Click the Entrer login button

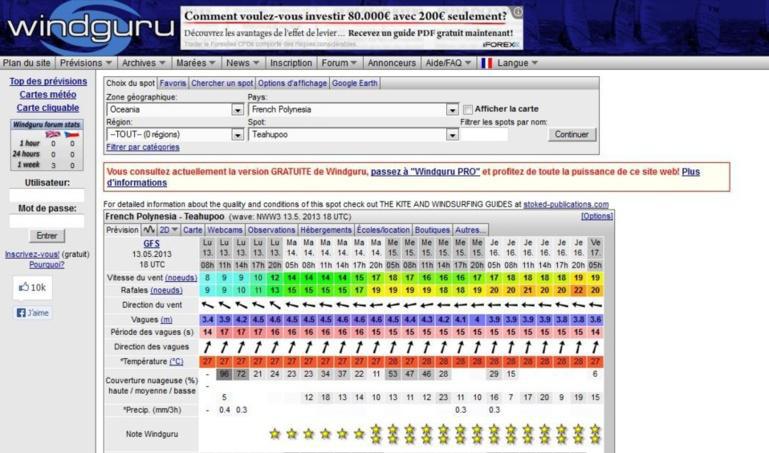[47, 236]
